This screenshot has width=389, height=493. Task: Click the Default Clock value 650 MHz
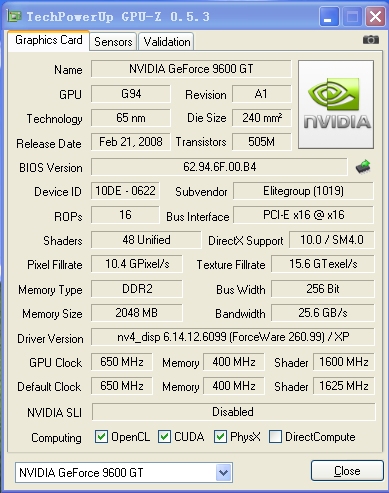point(122,386)
